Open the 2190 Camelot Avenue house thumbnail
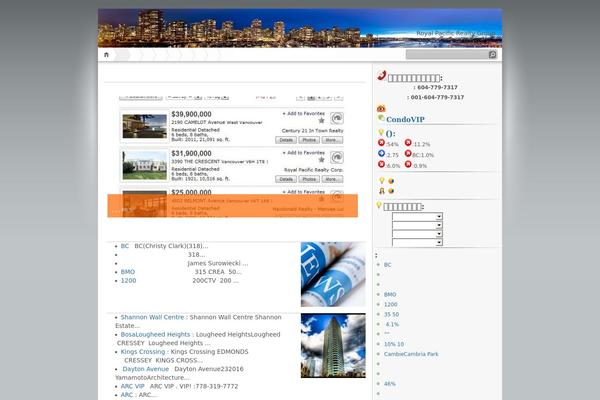600x400 pixels. [145, 126]
